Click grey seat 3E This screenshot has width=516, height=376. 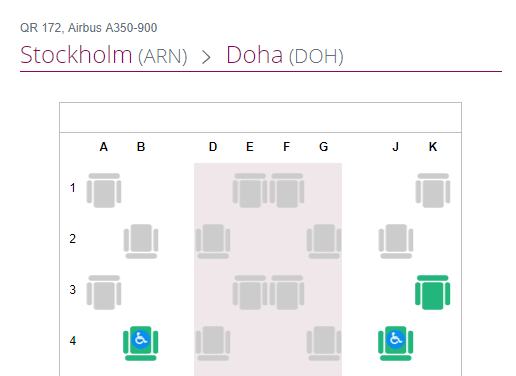pos(250,292)
